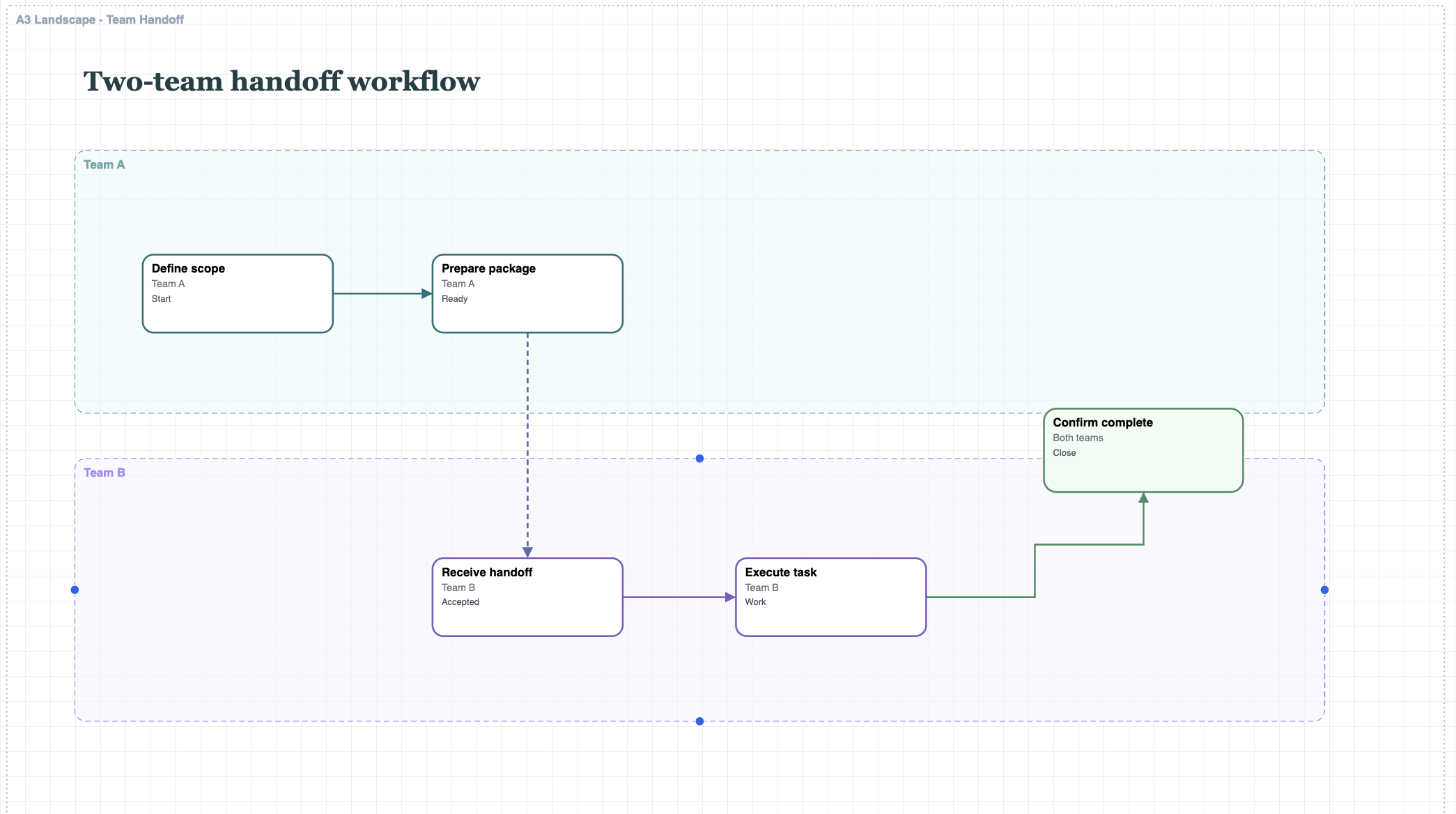The width and height of the screenshot is (1456, 814).
Task: Click the bottom resize handle of Team B lane
Action: pyautogui.click(x=699, y=721)
